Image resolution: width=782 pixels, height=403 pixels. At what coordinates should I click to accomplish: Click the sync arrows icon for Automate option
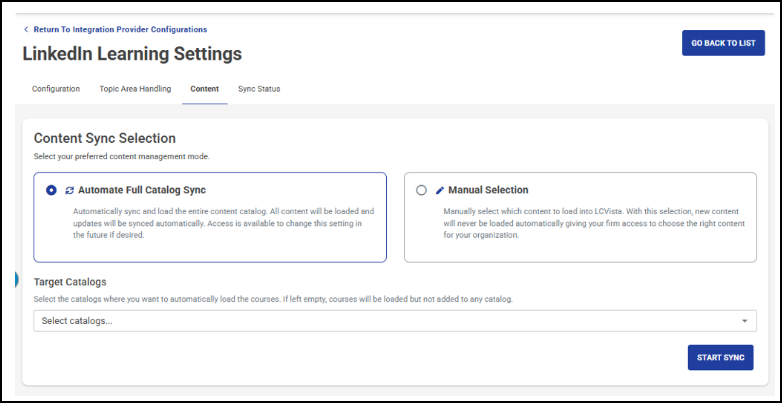click(69, 190)
